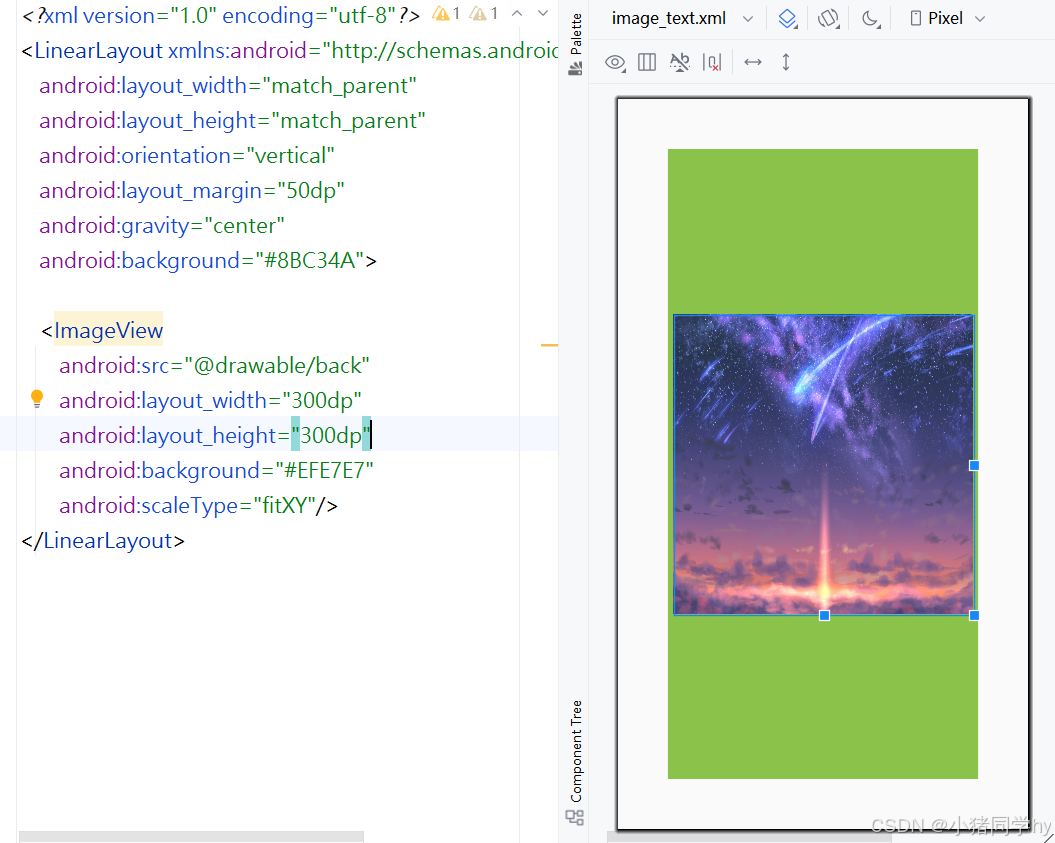
Task: Click the ImageView tag in code
Action: coord(108,330)
